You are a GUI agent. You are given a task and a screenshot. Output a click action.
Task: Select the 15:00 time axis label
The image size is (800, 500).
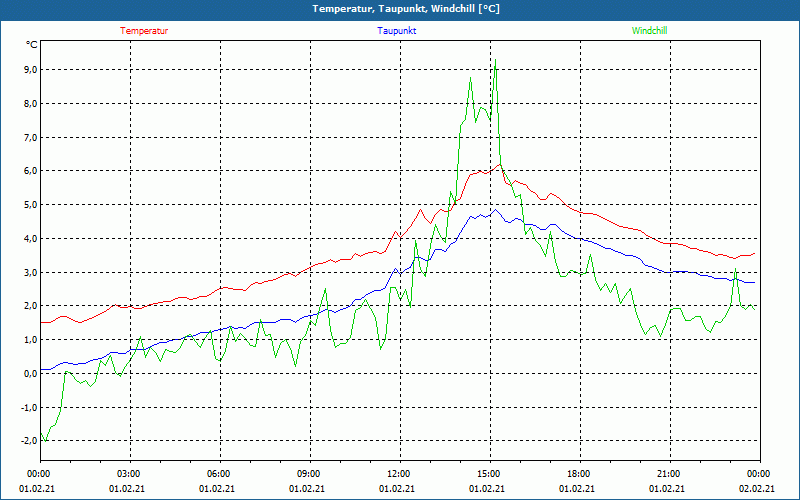coord(488,474)
